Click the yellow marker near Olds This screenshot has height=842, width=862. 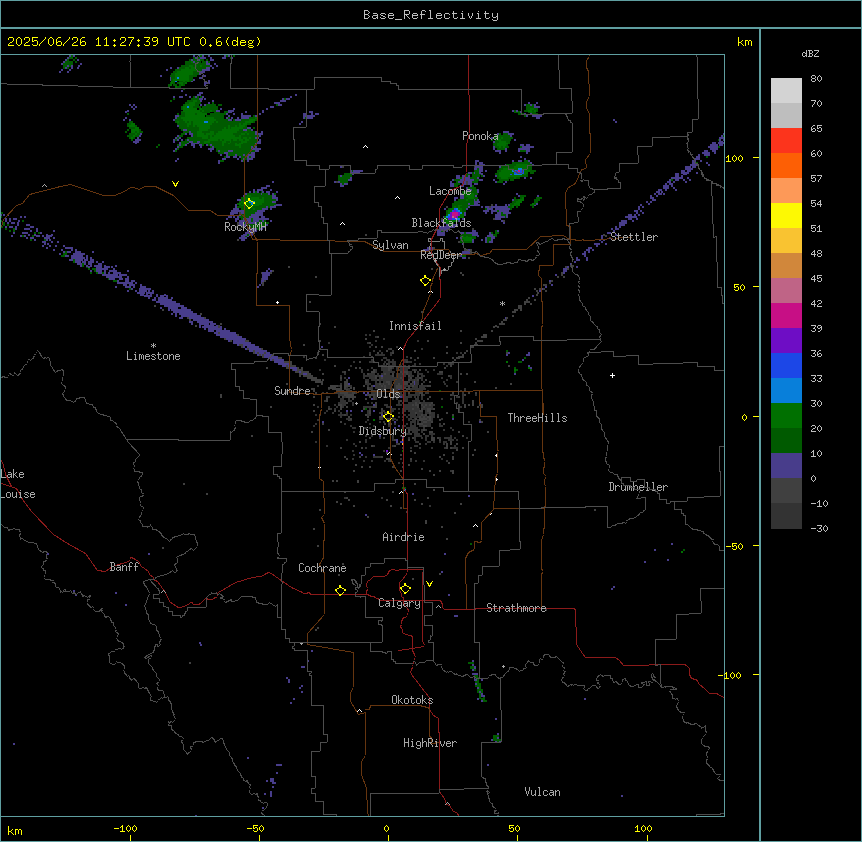[x=388, y=417]
